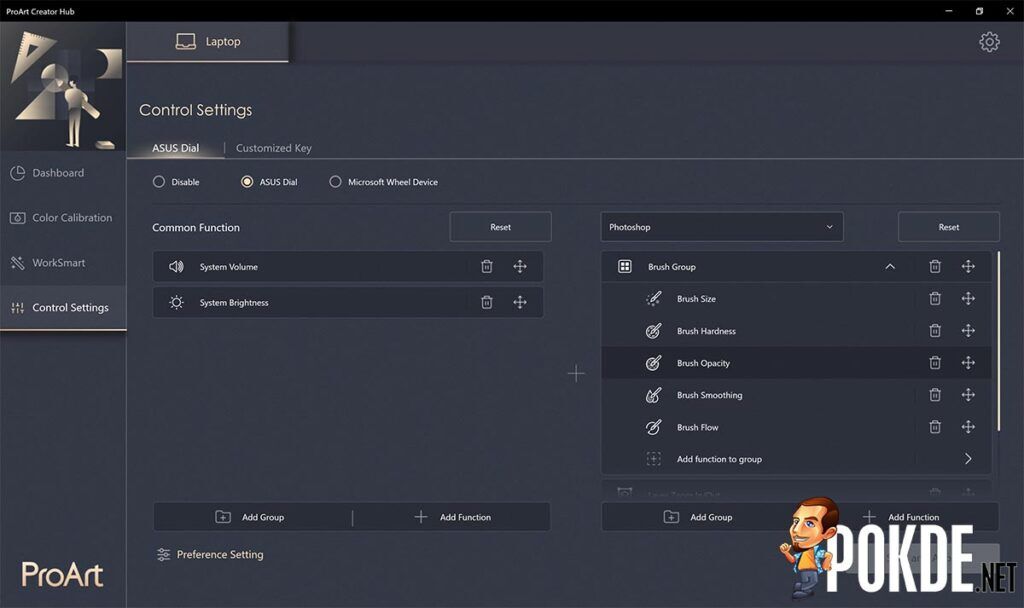
Task: Open the settings gear icon
Action: (x=989, y=42)
